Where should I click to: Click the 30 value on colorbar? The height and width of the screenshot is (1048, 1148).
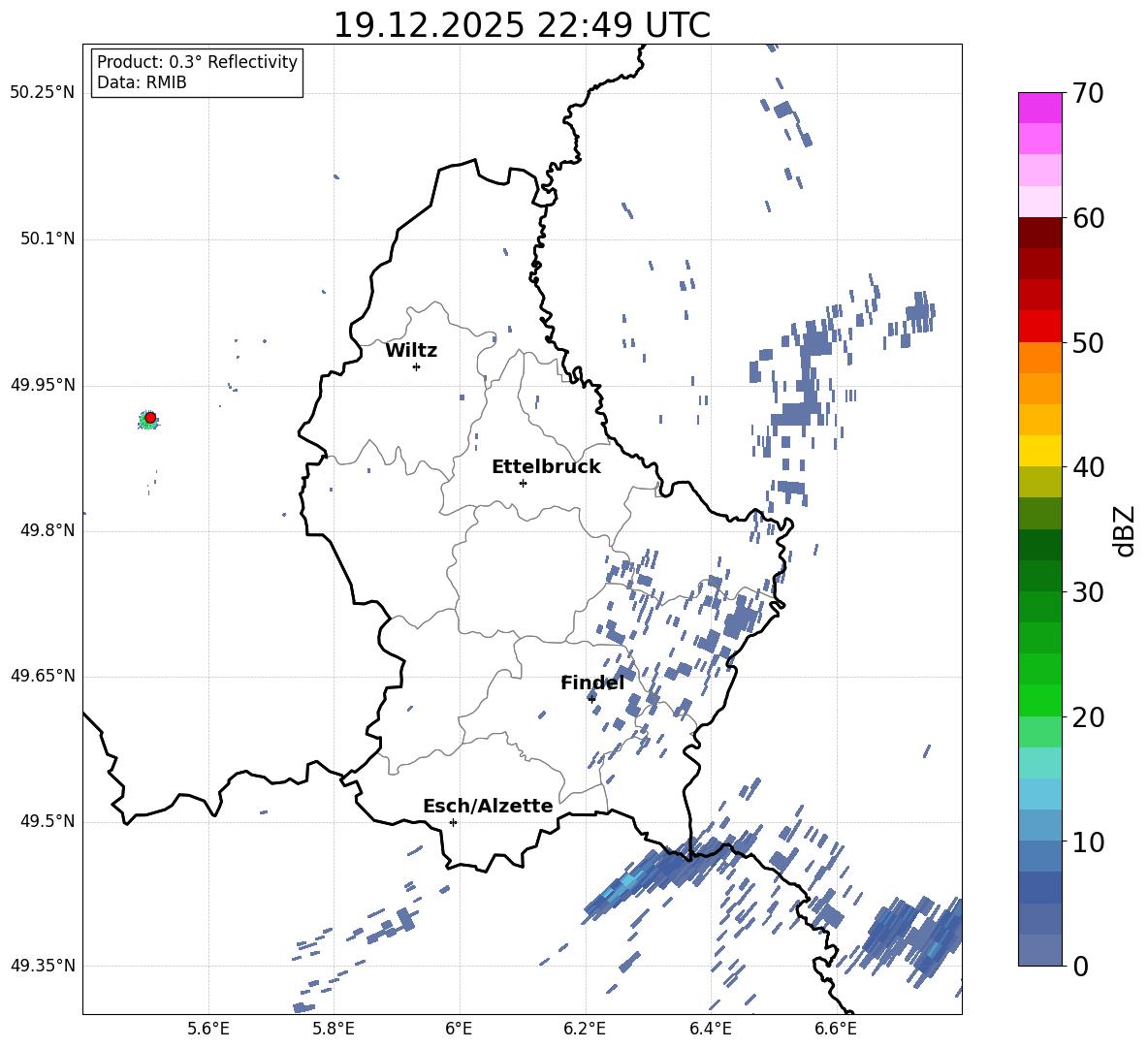tap(1088, 592)
